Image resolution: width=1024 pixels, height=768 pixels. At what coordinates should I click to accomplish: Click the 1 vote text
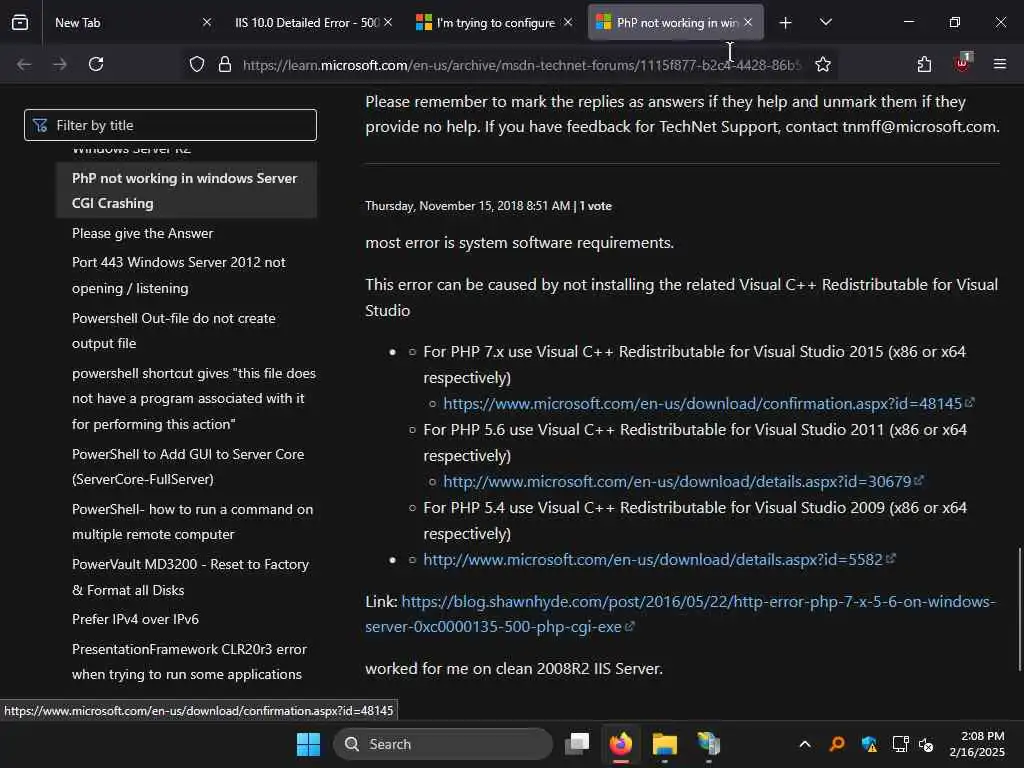click(596, 206)
